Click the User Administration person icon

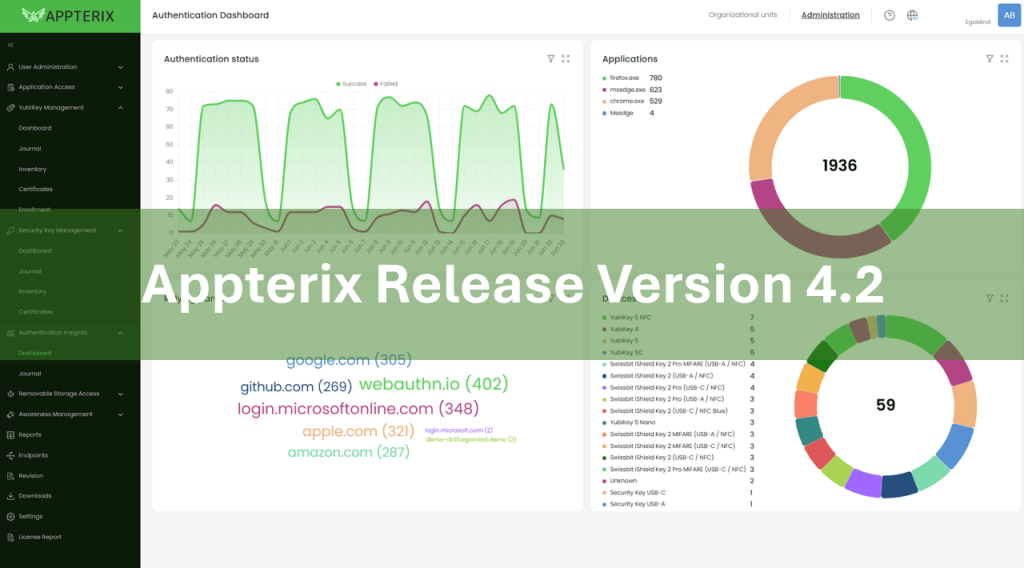pyautogui.click(x=10, y=67)
